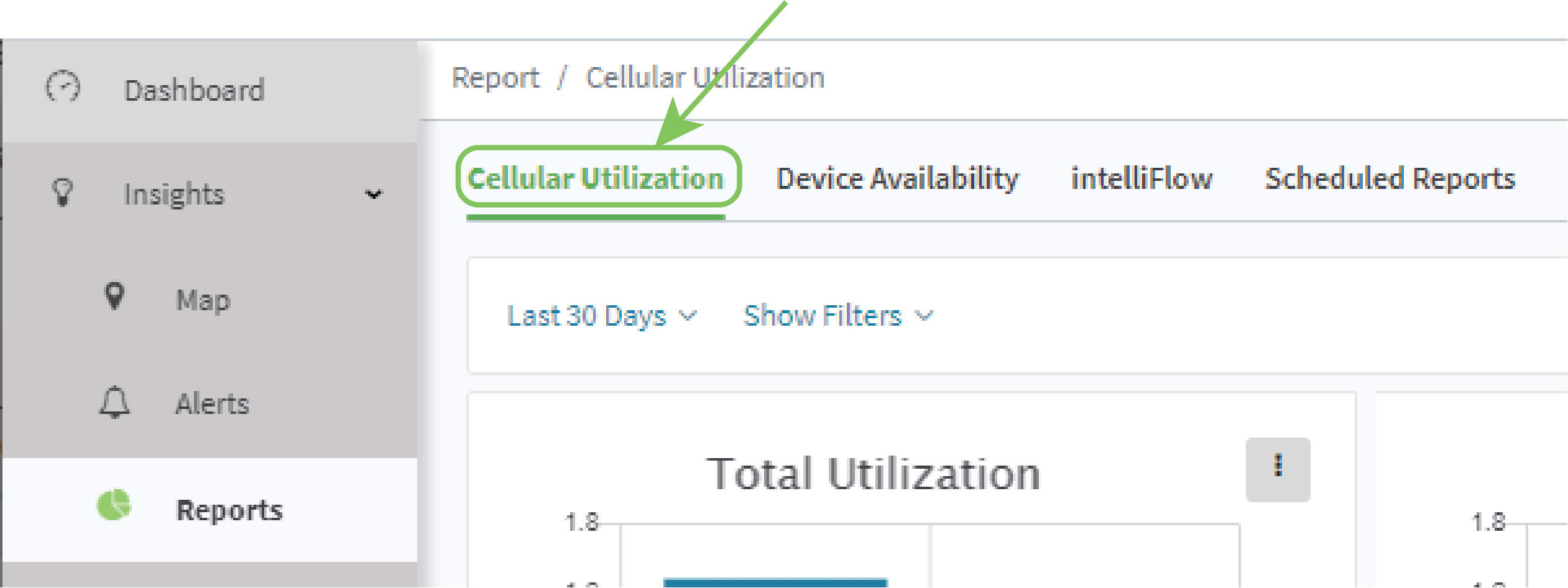Click the blue bar in Total Utilization chart
The width and height of the screenshot is (1568, 588).
(x=775, y=583)
